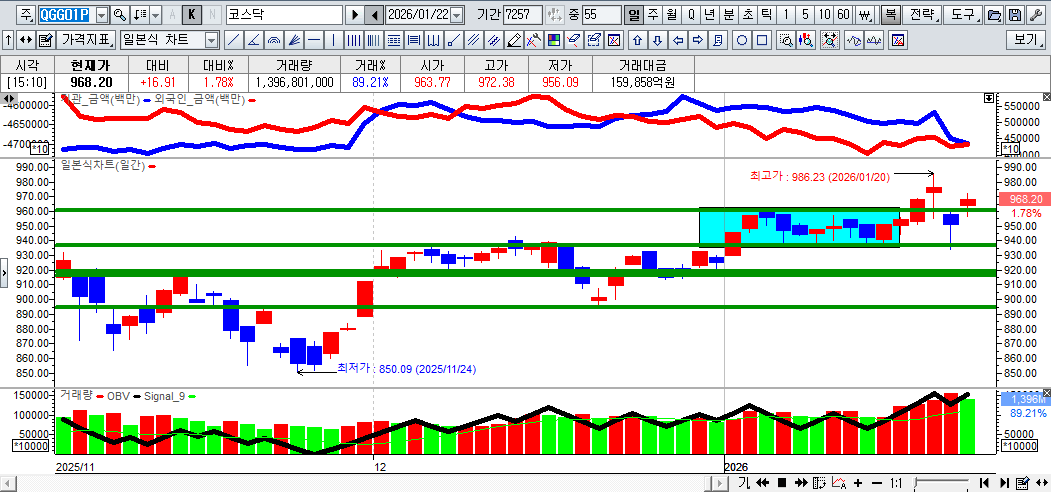The image size is (1051, 492).
Task: Toggle the 일 (daily) period button
Action: pyautogui.click(x=633, y=15)
